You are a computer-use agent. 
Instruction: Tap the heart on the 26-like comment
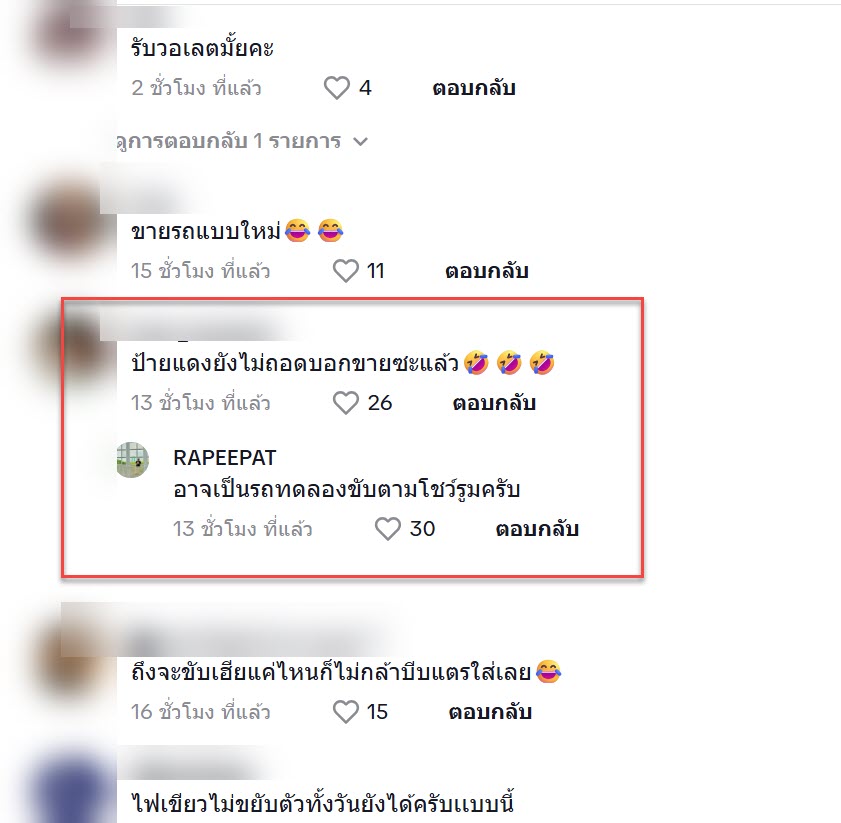pyautogui.click(x=345, y=402)
